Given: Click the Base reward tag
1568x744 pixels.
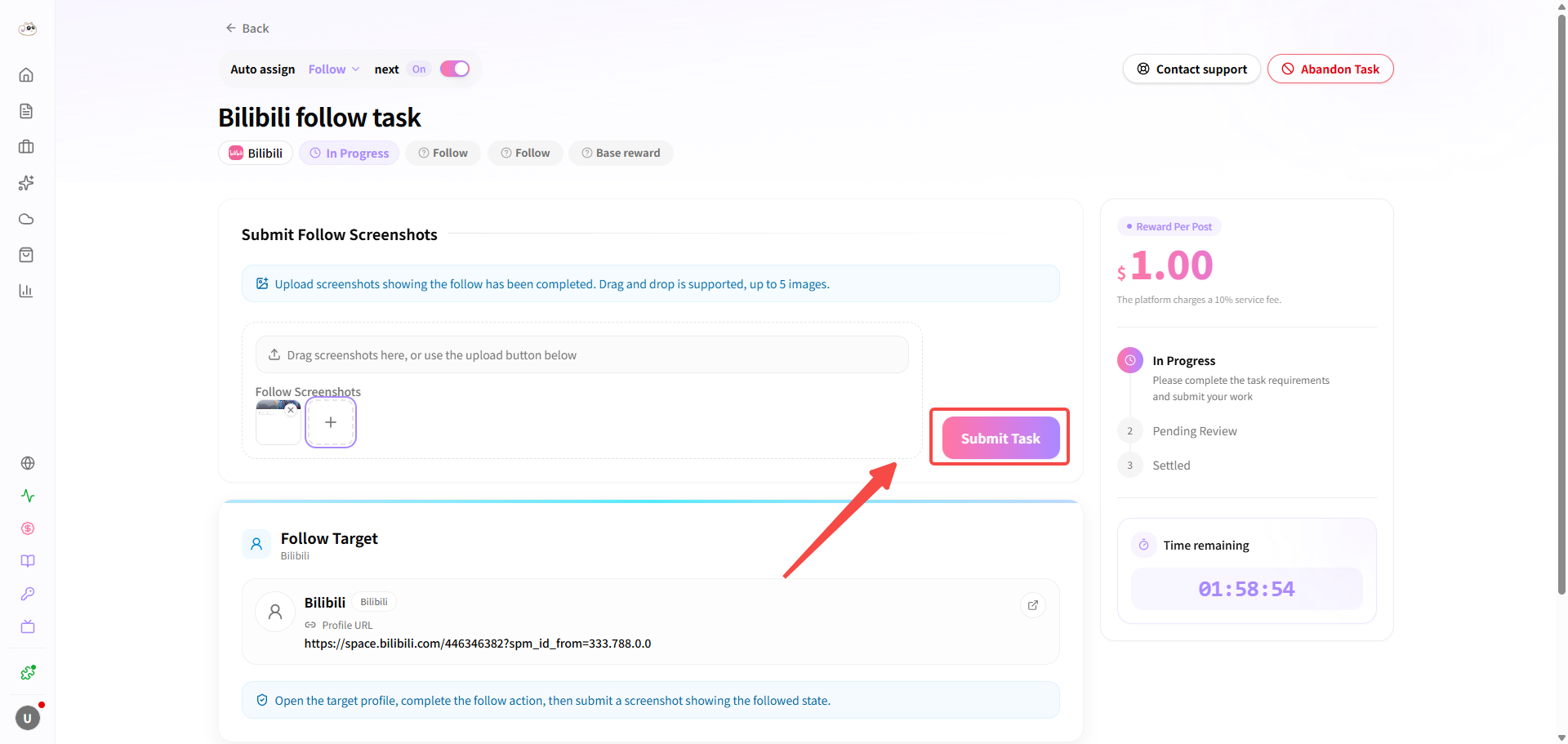Looking at the screenshot, I should (621, 153).
